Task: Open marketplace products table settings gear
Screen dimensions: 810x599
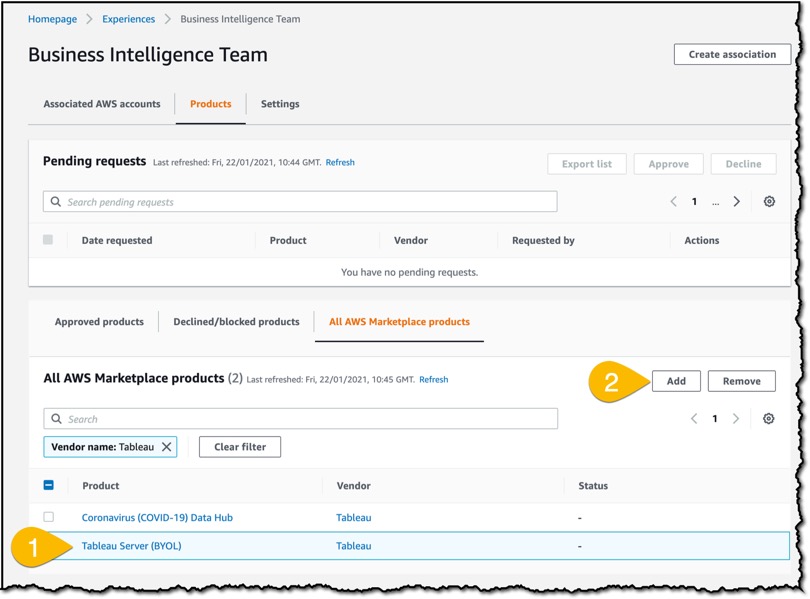Action: [769, 419]
